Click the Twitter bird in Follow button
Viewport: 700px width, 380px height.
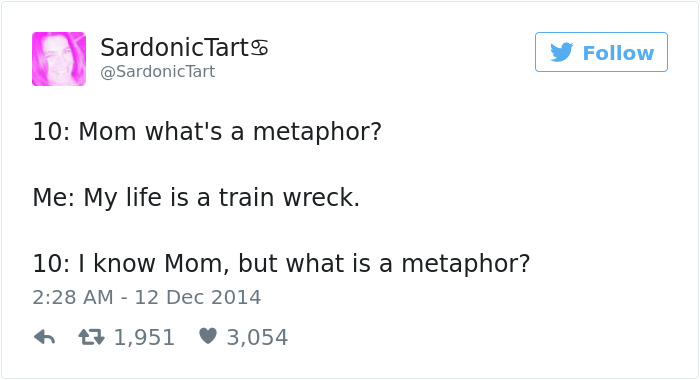pos(562,52)
